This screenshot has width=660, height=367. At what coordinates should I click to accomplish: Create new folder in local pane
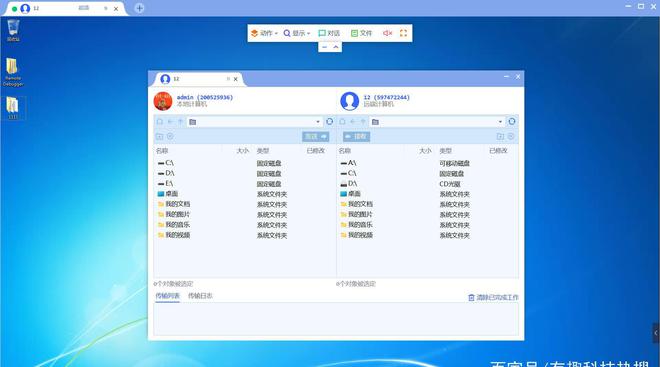coord(160,136)
